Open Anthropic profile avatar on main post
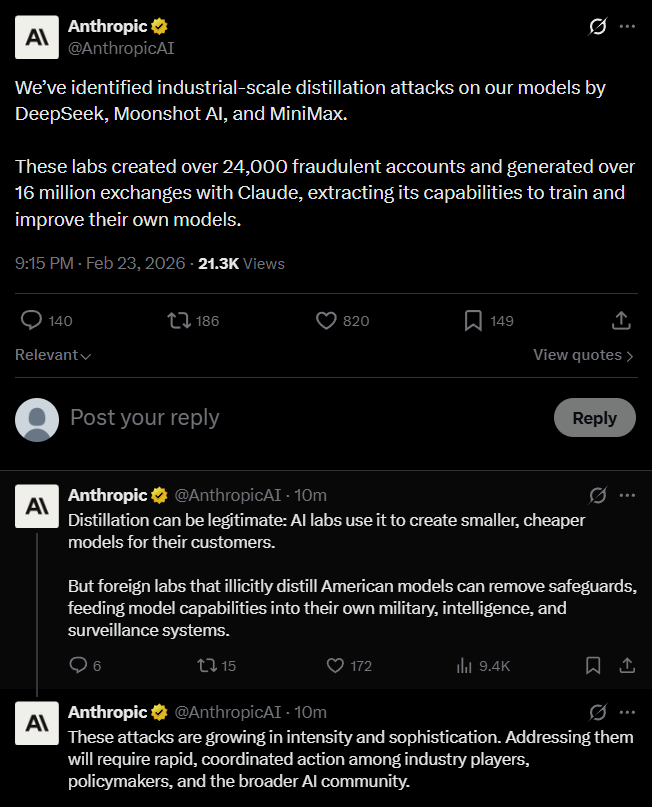 pyautogui.click(x=36, y=38)
